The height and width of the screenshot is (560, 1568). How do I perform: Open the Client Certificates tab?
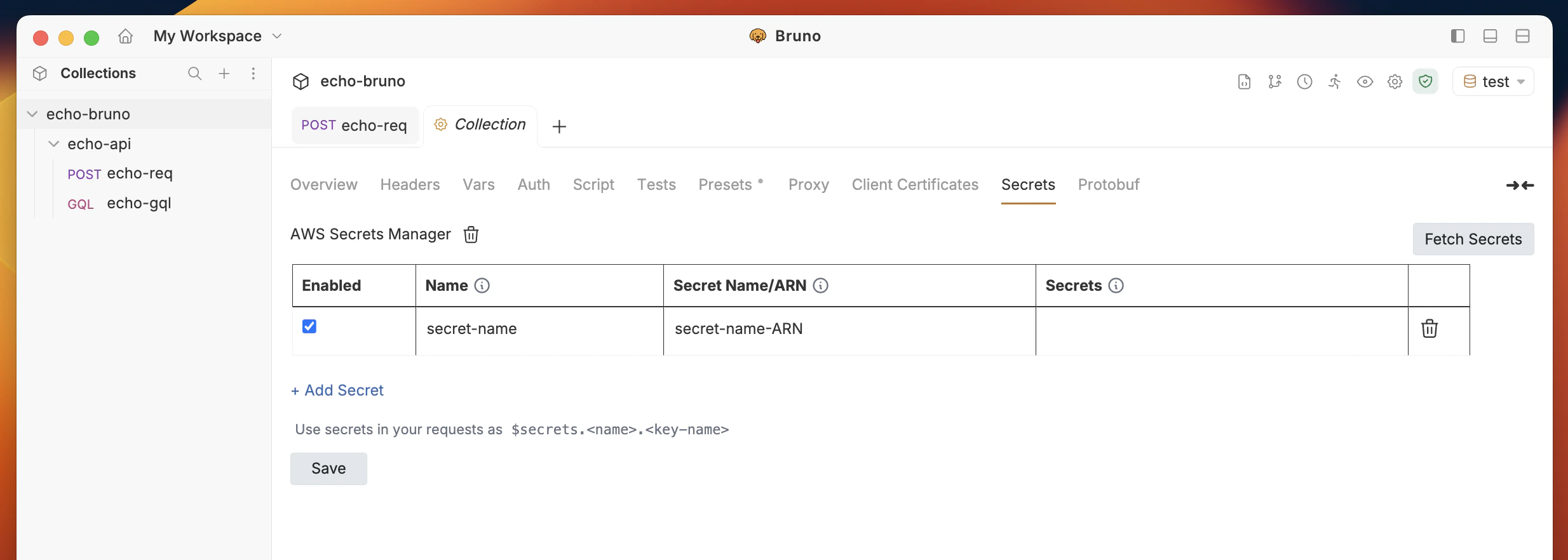click(x=915, y=185)
